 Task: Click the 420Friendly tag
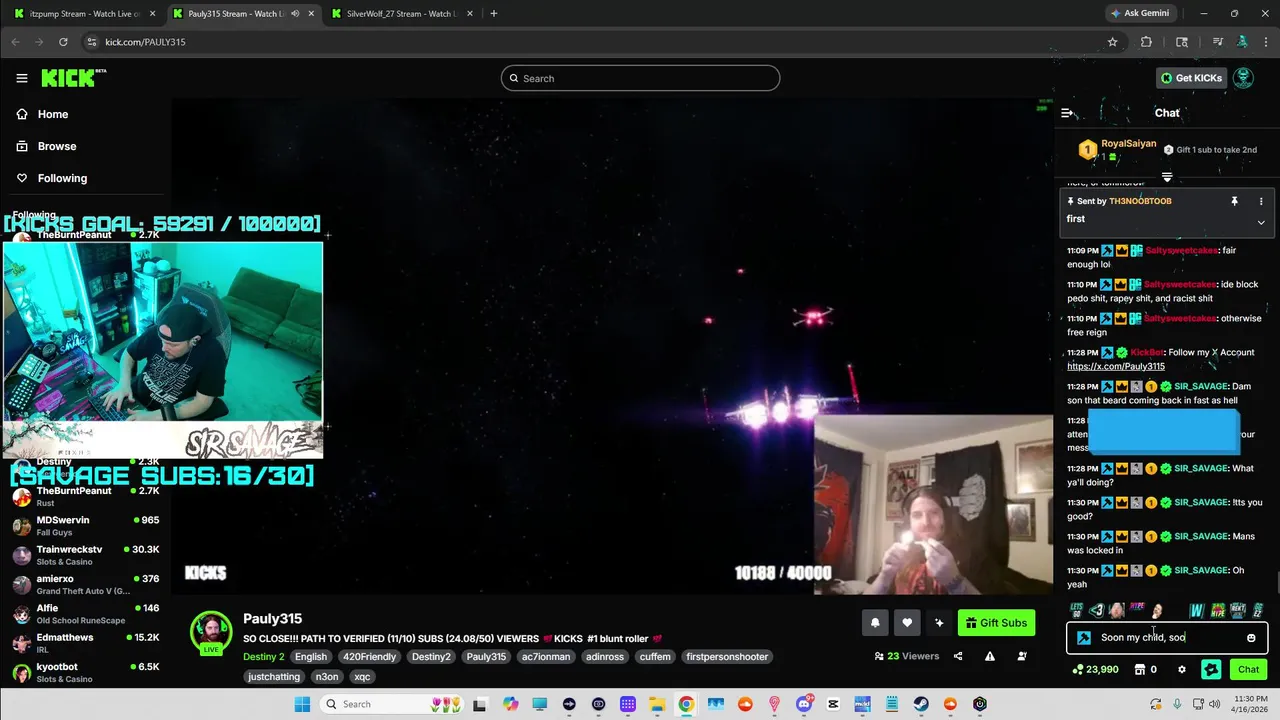pos(368,657)
